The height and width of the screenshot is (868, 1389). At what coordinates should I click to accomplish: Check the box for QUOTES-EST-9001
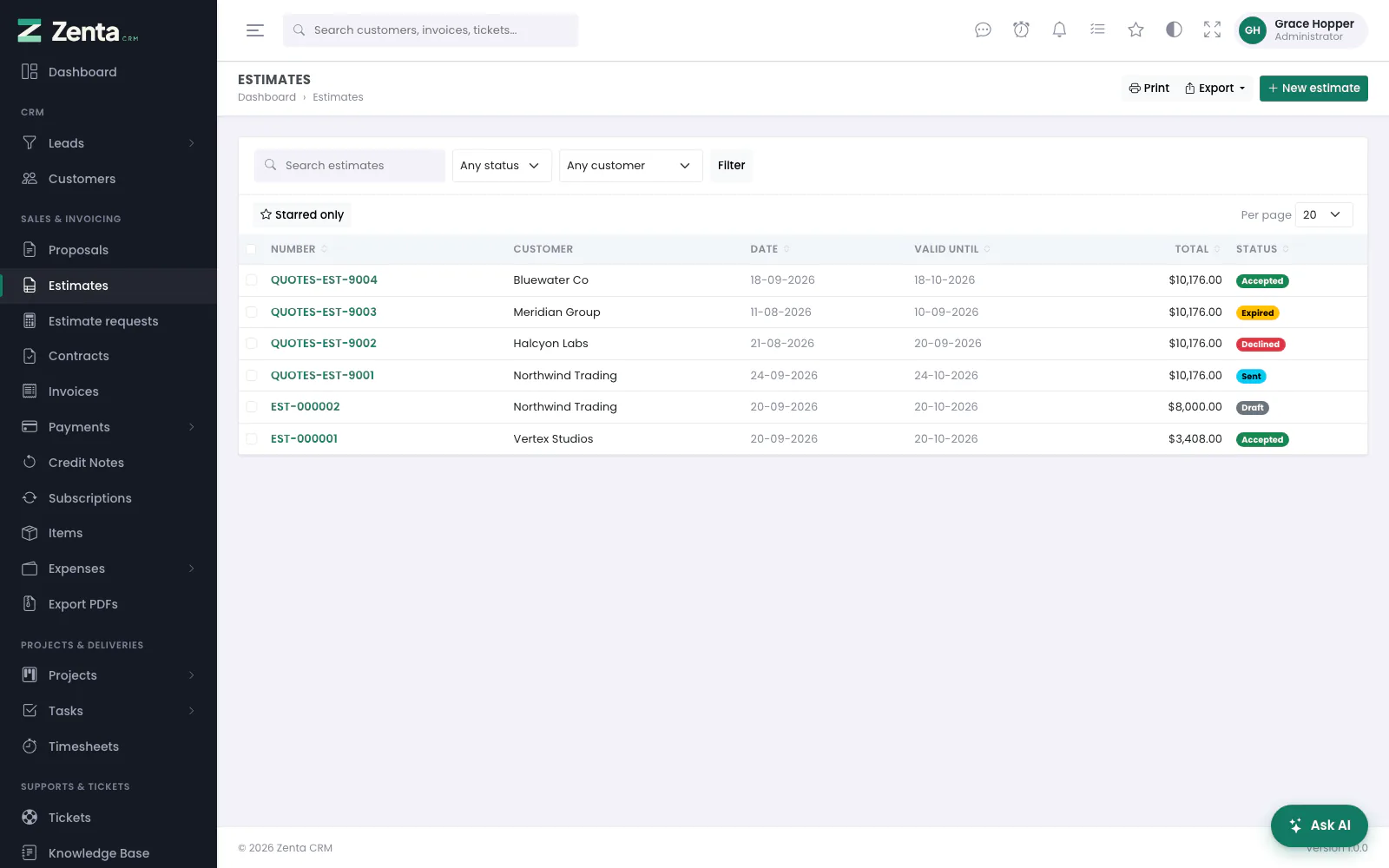tap(251, 375)
